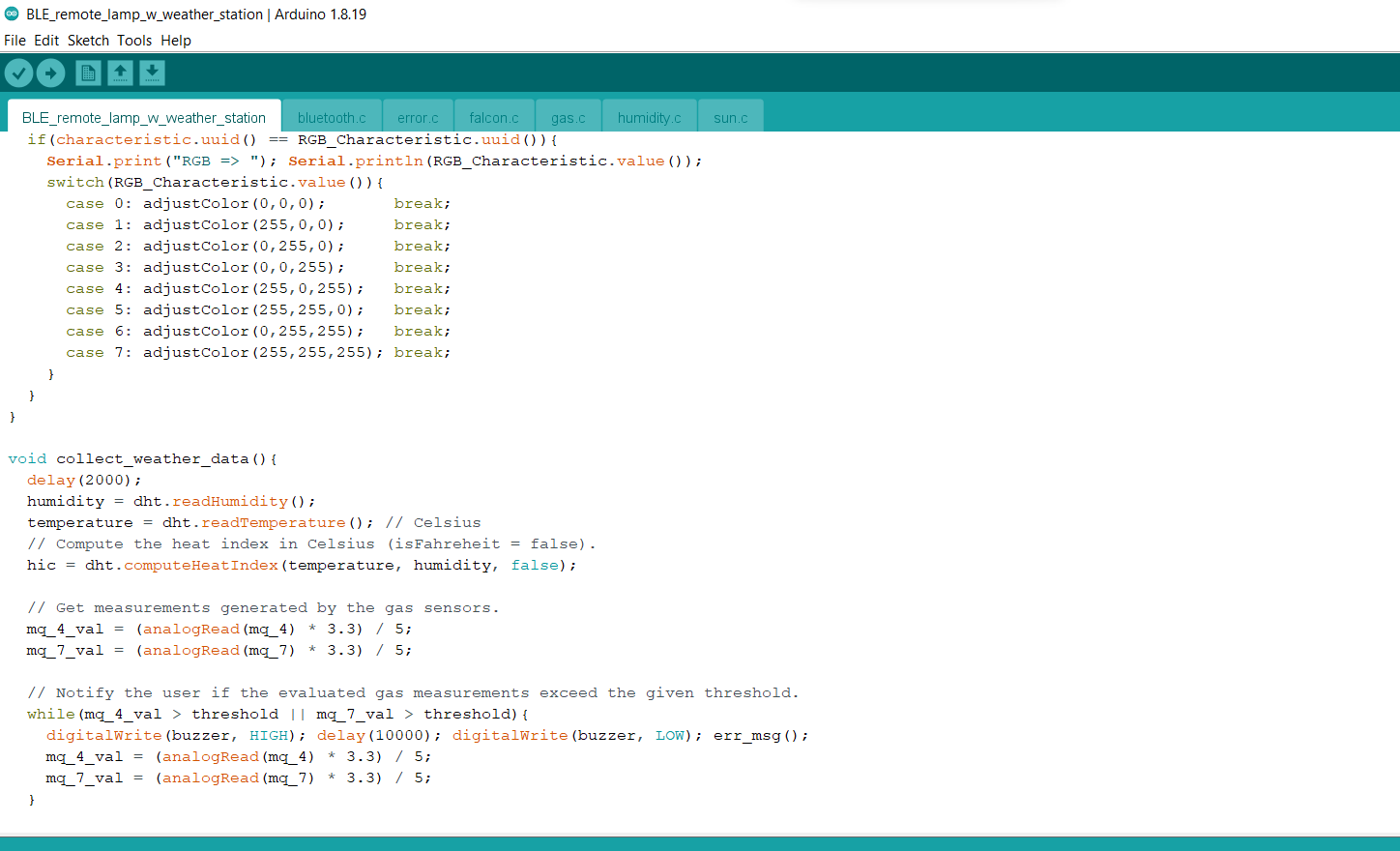This screenshot has height=851, width=1400.
Task: Click the Arduino logo in the title bar
Action: 14,15
